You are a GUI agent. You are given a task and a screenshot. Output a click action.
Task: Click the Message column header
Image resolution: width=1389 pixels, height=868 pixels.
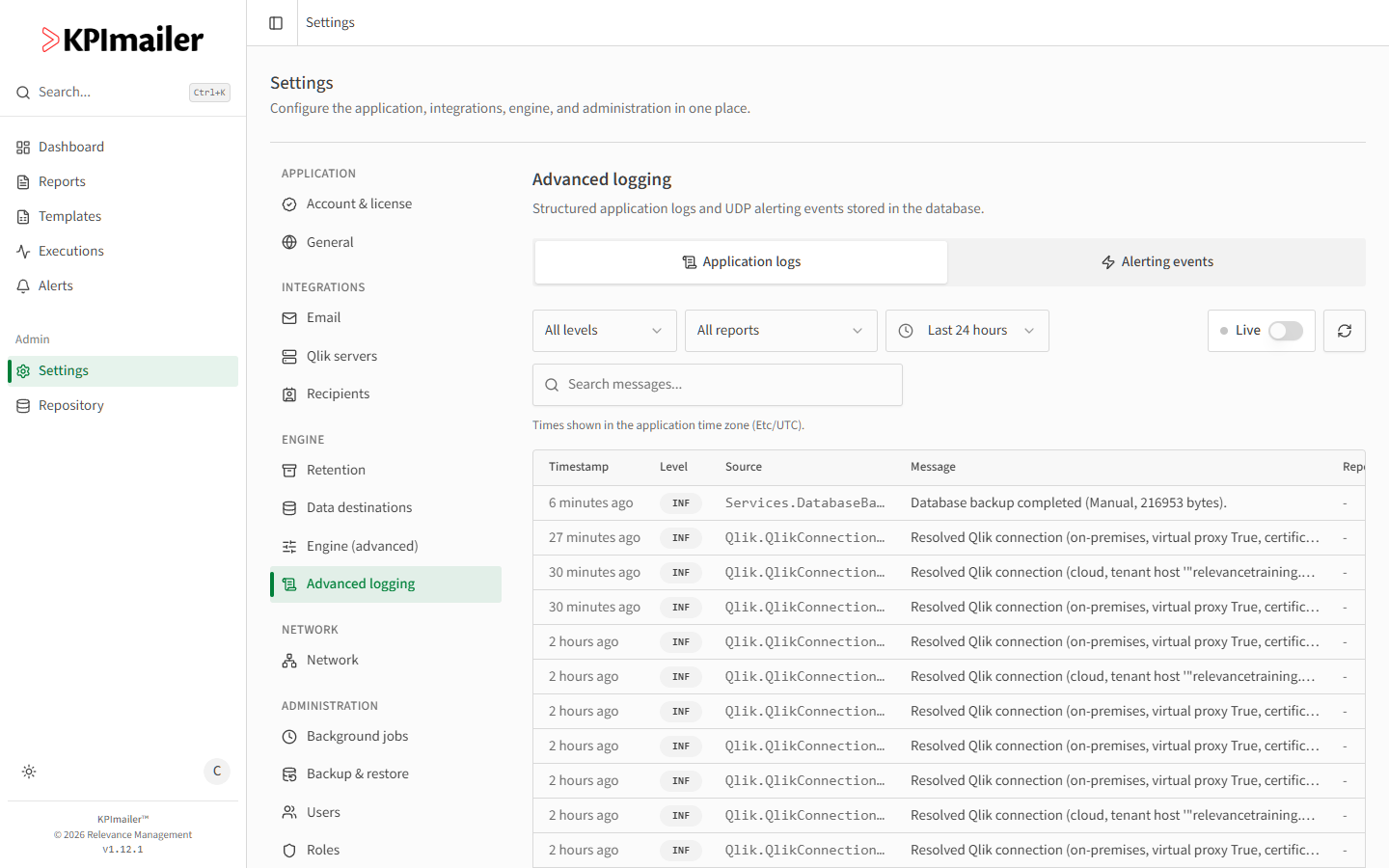(x=933, y=467)
